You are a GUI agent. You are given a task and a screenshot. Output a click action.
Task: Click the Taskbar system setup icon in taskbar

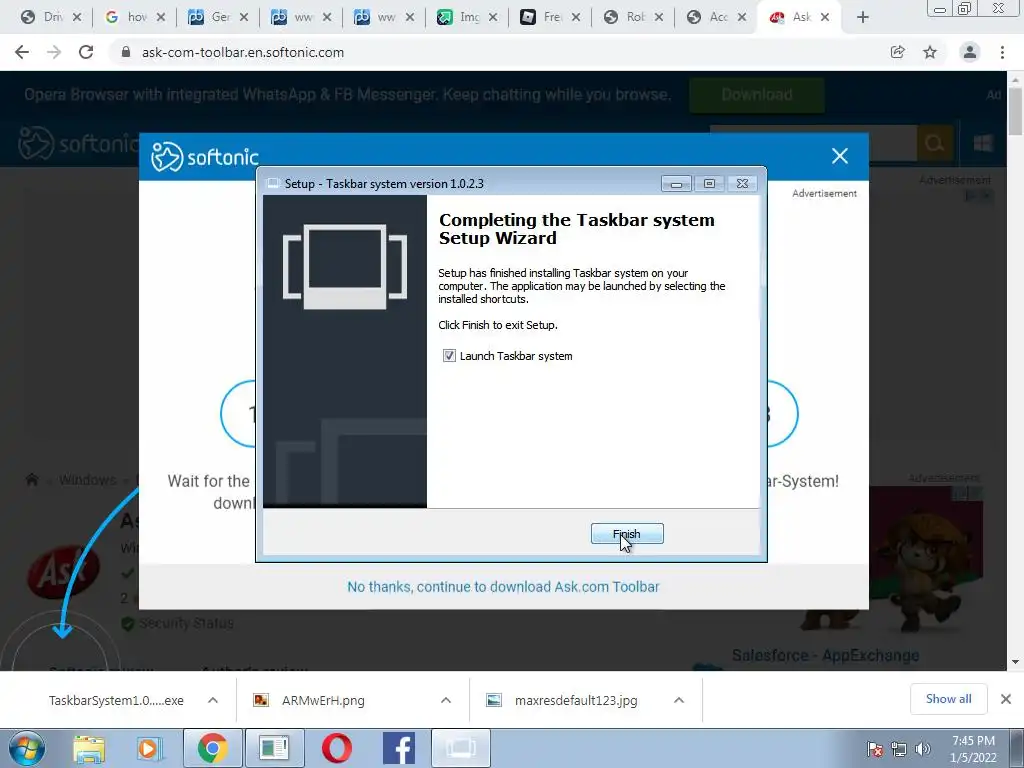[x=460, y=748]
